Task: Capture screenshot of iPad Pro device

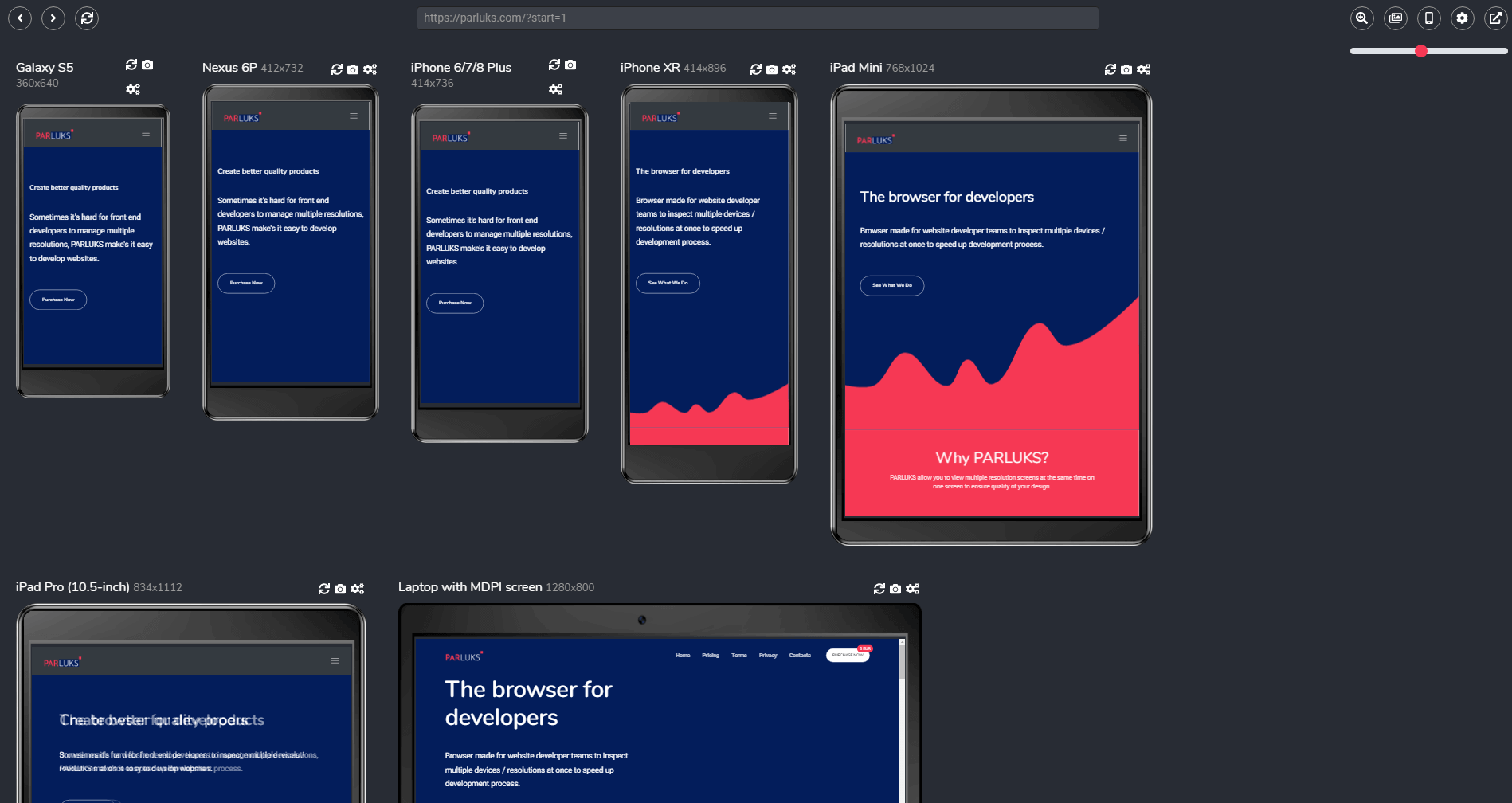Action: point(340,589)
